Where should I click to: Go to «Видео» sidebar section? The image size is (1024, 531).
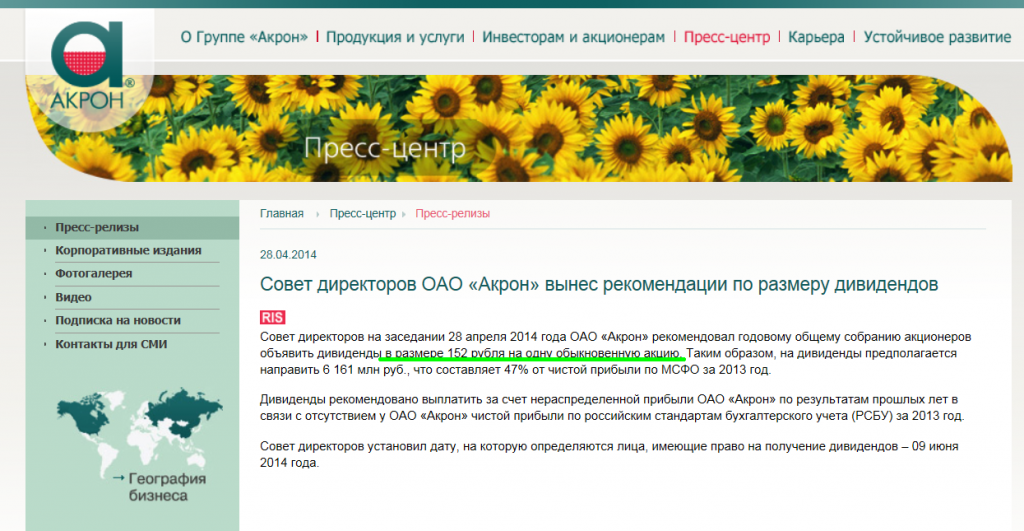click(73, 297)
